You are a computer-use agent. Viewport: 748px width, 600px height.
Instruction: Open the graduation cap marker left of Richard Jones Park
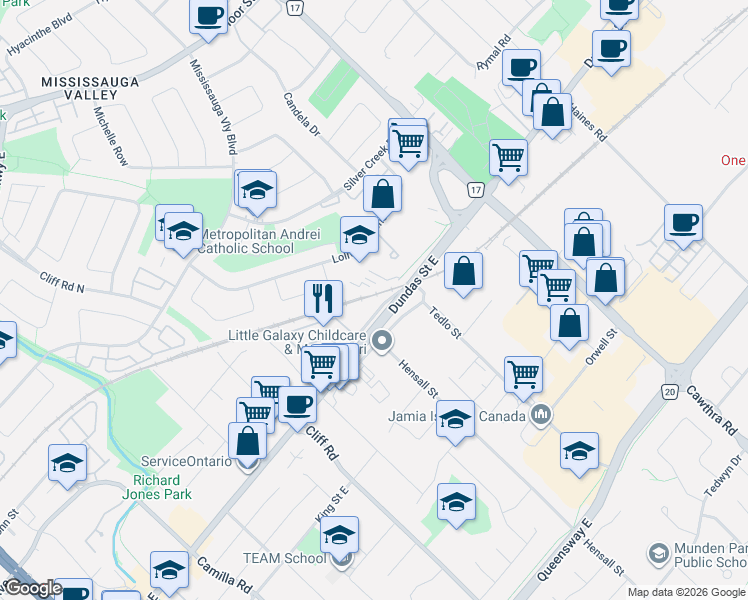click(x=67, y=466)
